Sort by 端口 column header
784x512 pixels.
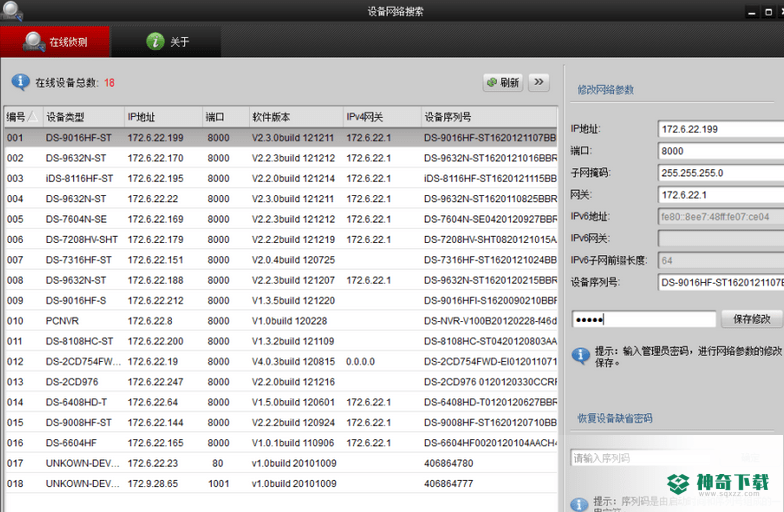[x=225, y=117]
